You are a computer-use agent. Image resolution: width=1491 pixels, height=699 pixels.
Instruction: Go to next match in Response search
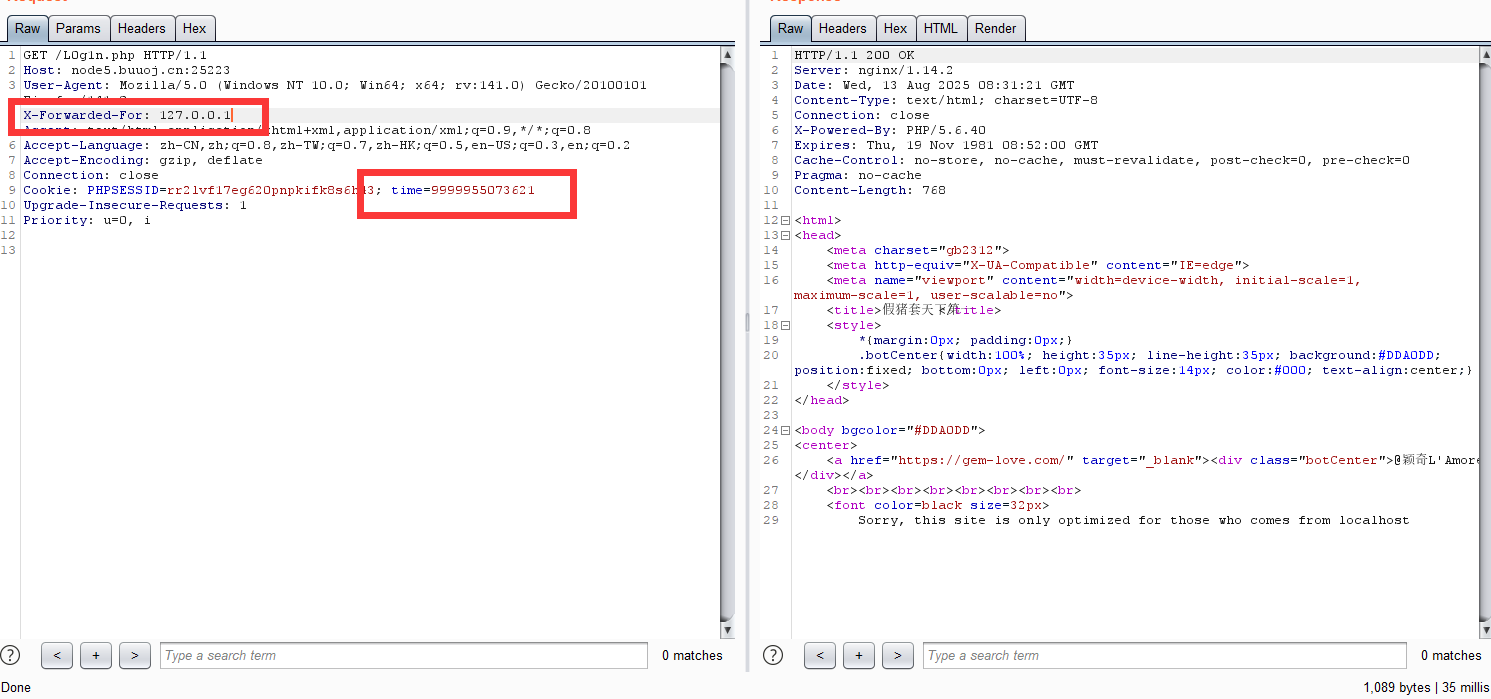pyautogui.click(x=898, y=656)
